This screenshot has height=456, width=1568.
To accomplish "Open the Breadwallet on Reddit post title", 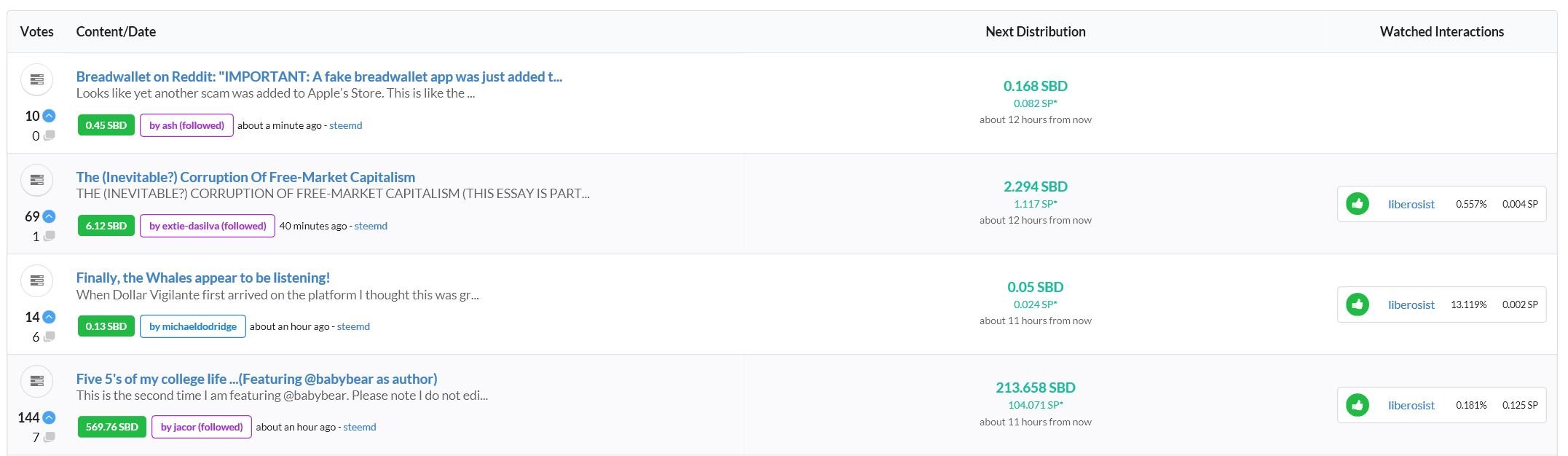I will click(x=319, y=76).
